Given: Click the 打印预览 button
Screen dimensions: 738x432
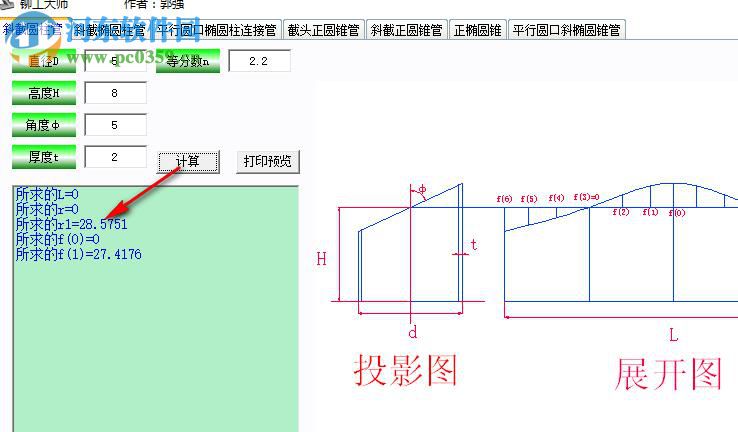Looking at the screenshot, I should pyautogui.click(x=268, y=162).
